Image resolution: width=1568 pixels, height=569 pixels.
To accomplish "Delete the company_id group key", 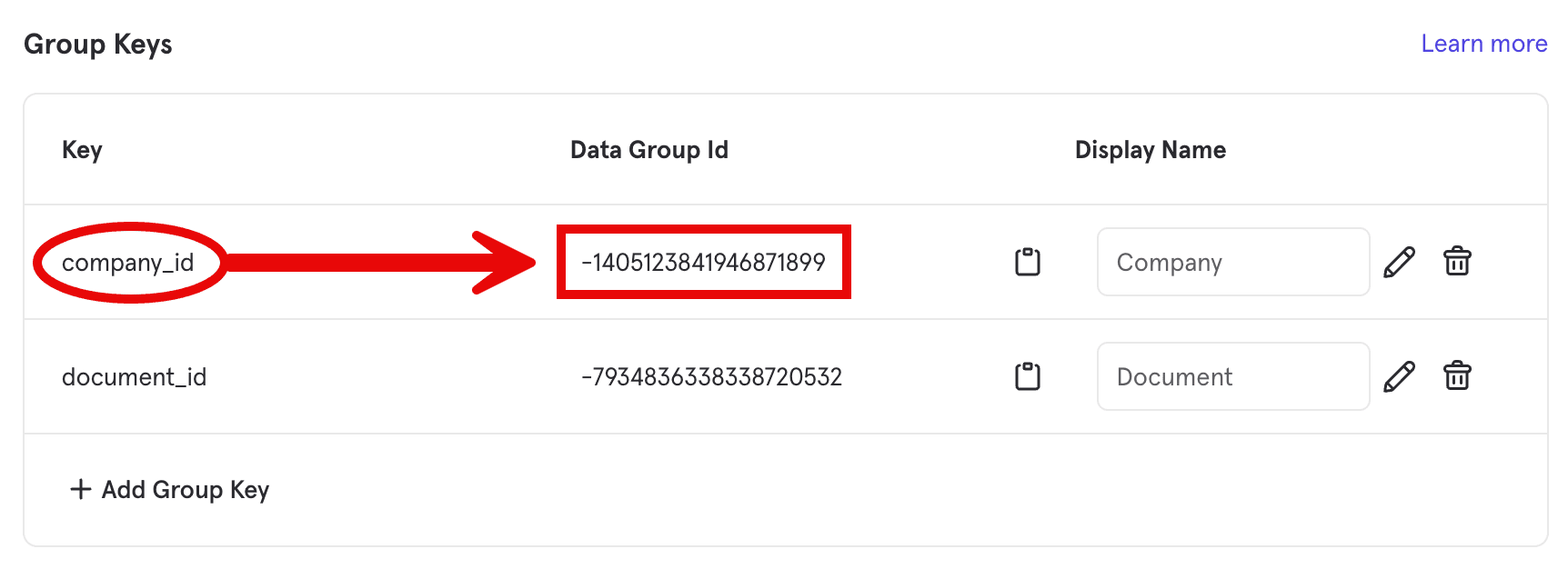I will 1457,262.
